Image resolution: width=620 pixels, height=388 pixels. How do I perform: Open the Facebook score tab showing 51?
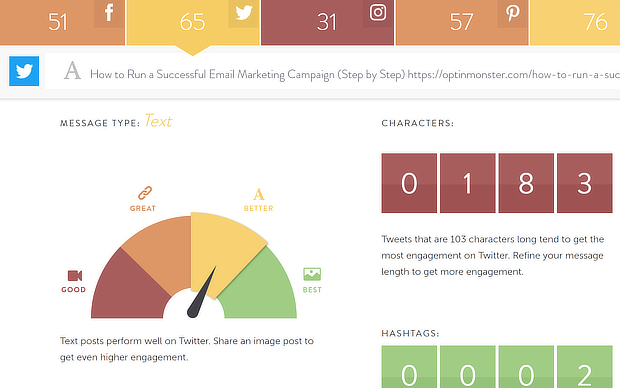62,22
